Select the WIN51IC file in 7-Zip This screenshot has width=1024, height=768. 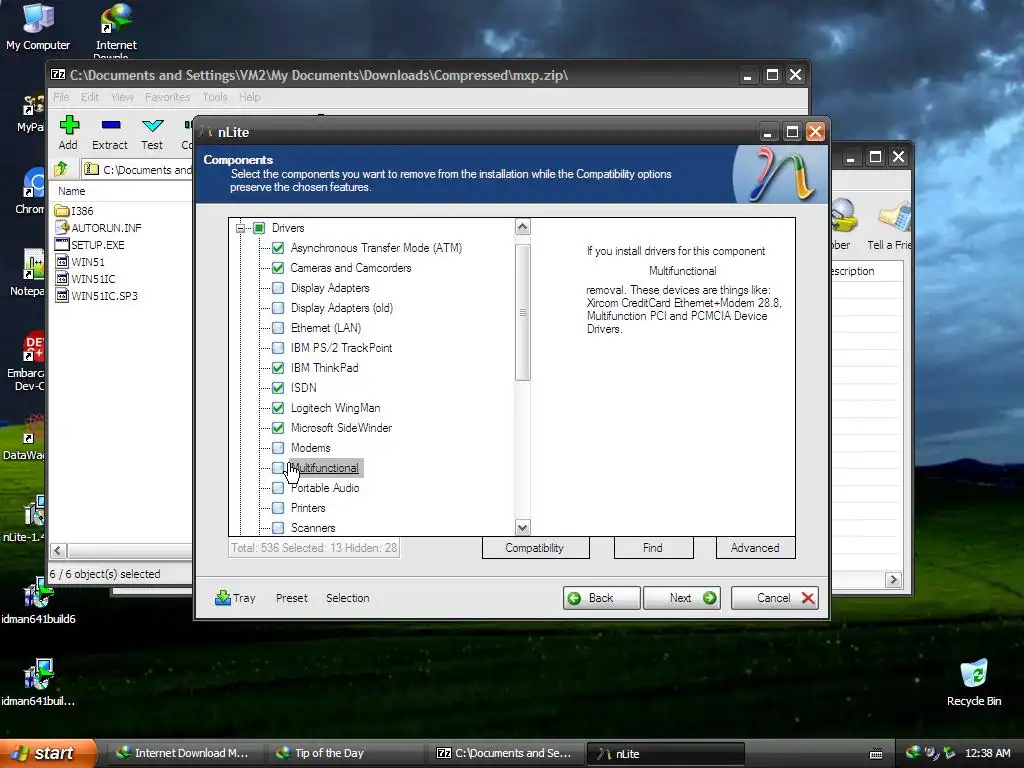click(85, 279)
